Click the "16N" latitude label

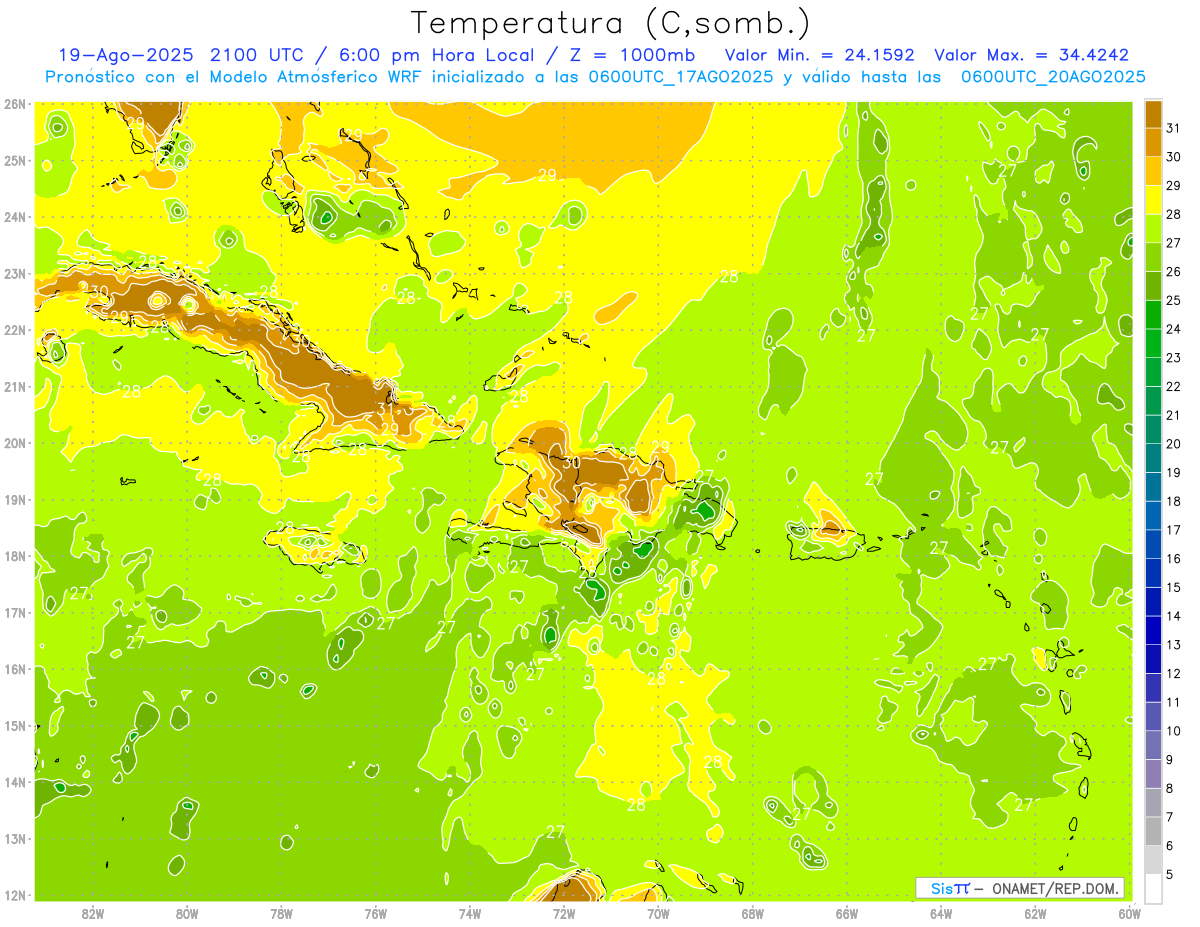point(15,669)
